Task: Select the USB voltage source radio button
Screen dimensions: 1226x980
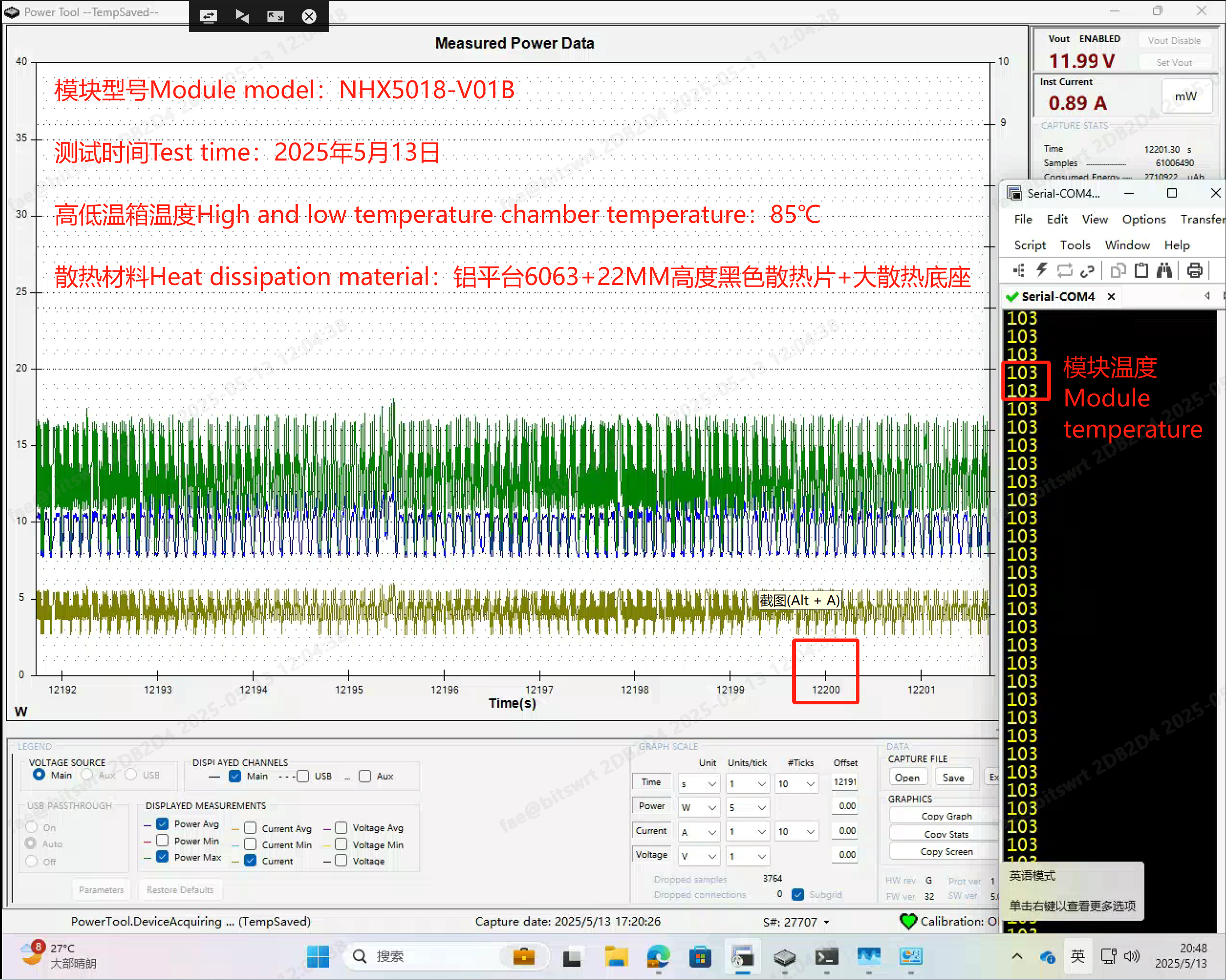Action: pos(131,775)
